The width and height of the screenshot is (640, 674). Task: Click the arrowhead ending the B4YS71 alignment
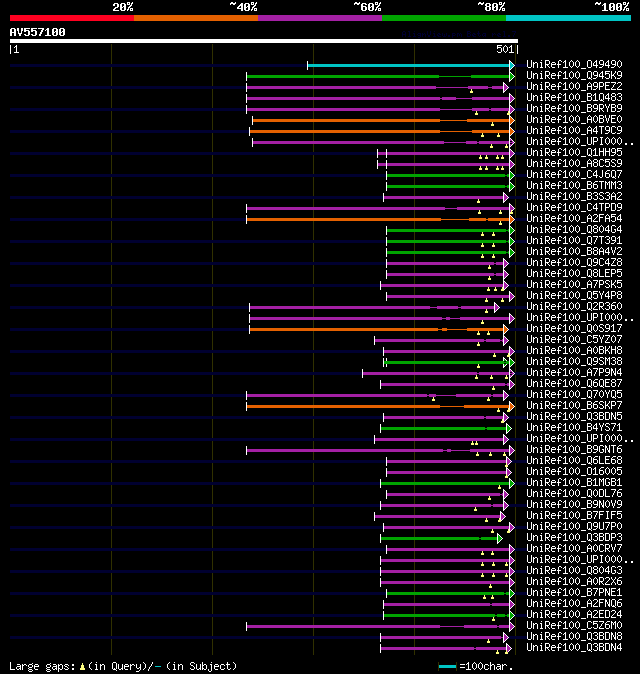(509, 429)
